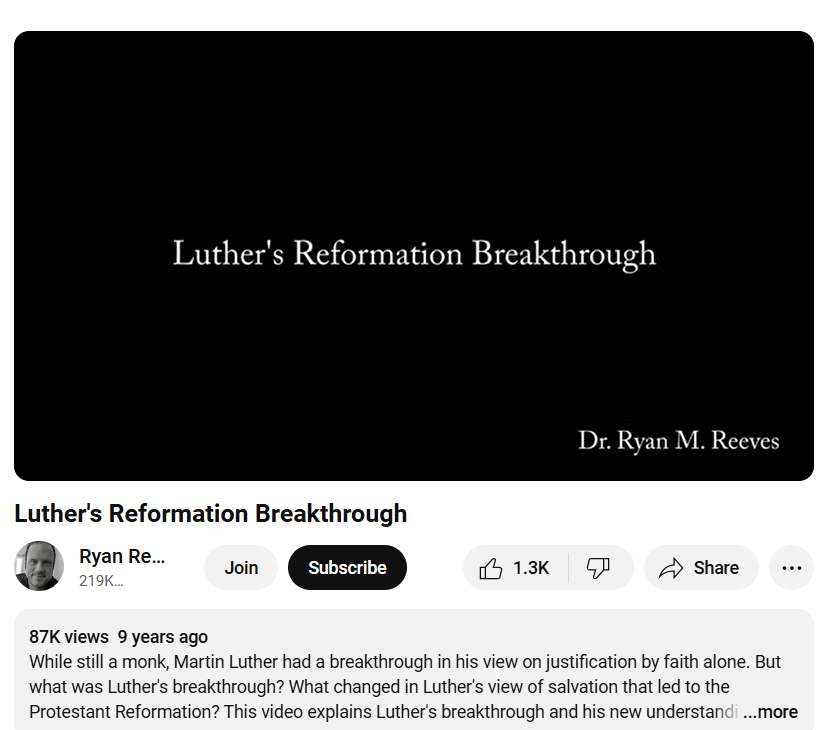Click the 87K views text
Viewport: 830px width, 730px height.
[x=69, y=637]
